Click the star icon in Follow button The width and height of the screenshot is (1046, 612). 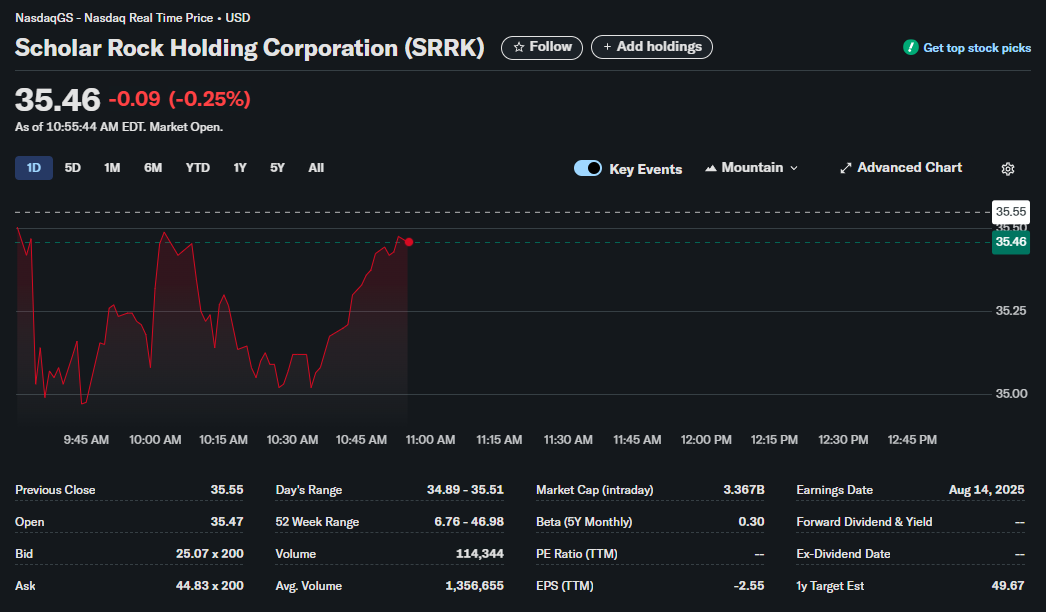point(518,47)
